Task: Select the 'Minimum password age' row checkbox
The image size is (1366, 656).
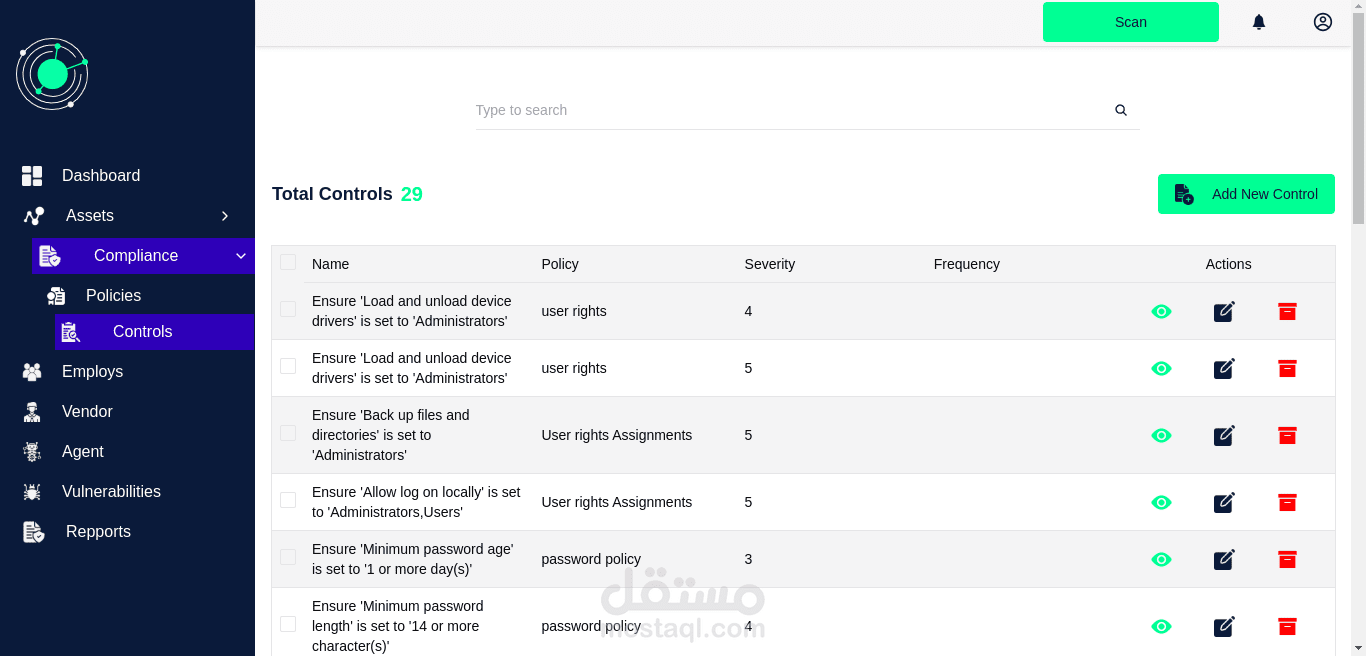Action: pos(288,557)
